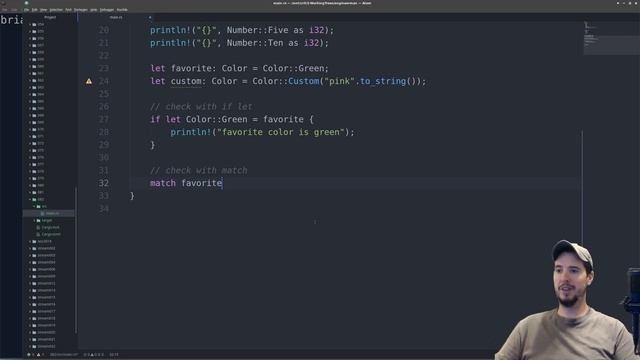Open the Packages menu
The height and width of the screenshot is (360, 640).
point(81,9)
